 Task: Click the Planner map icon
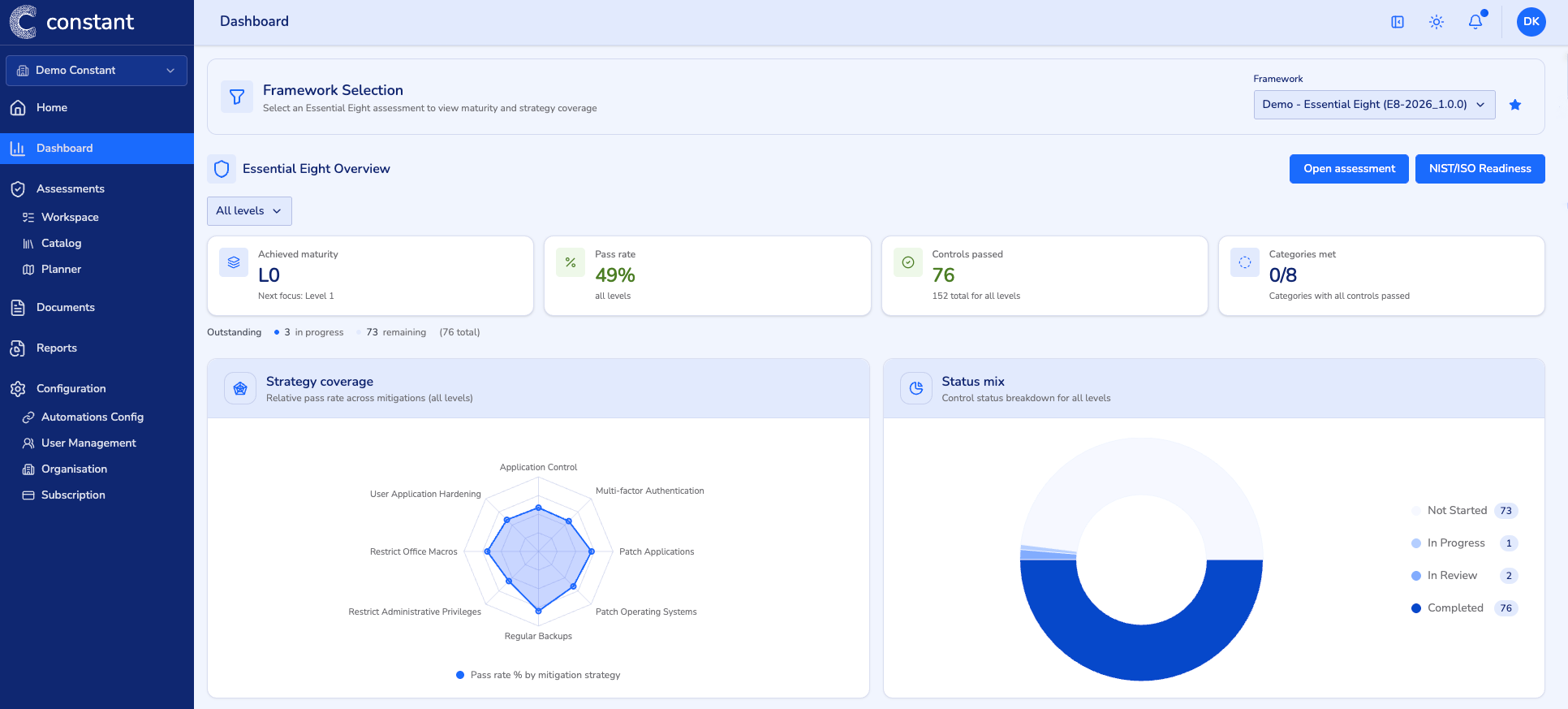tap(28, 270)
